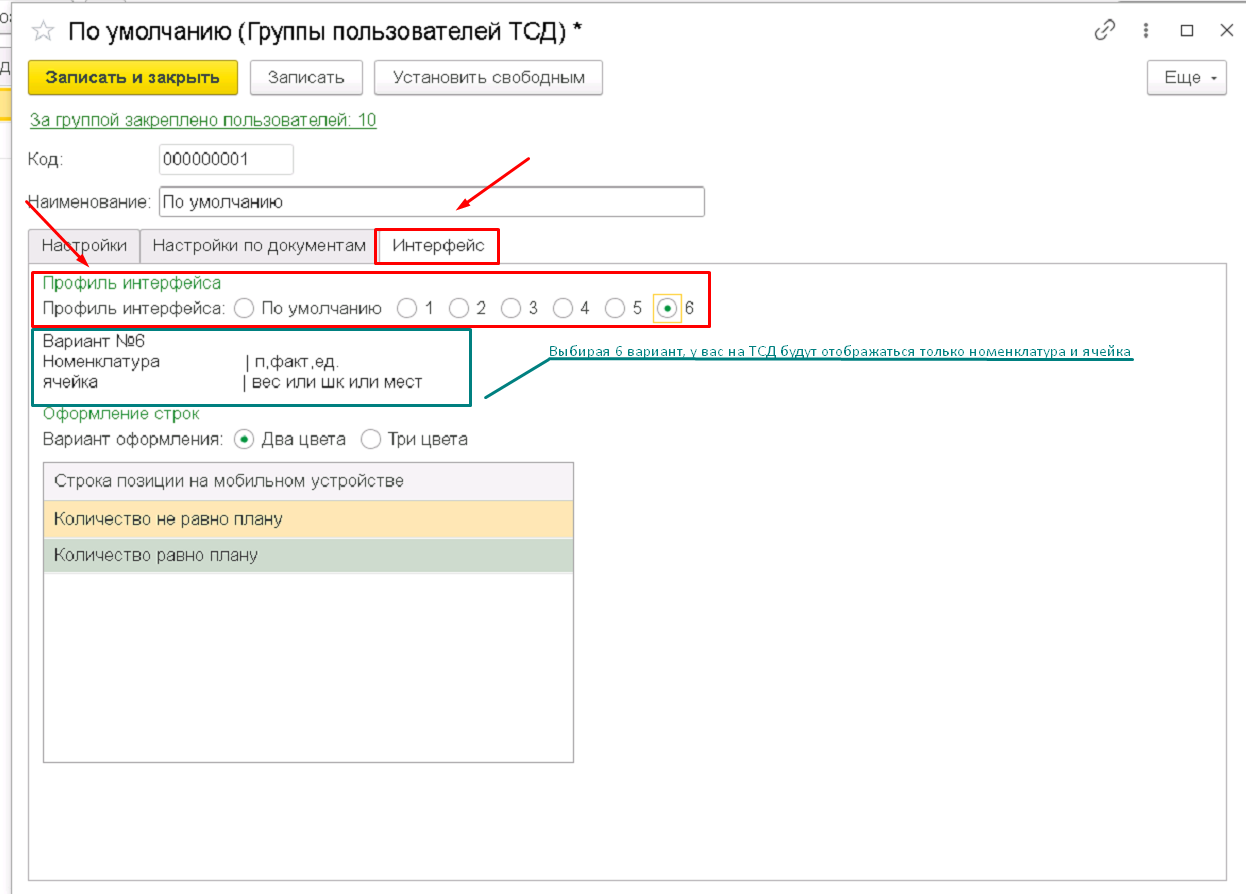Click into the "Наименование" text field

click(x=431, y=202)
